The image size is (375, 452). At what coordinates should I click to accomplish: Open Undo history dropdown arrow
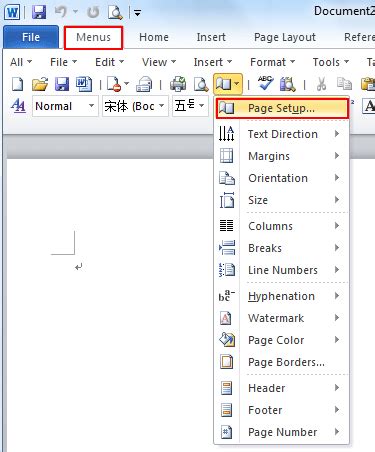(x=76, y=12)
